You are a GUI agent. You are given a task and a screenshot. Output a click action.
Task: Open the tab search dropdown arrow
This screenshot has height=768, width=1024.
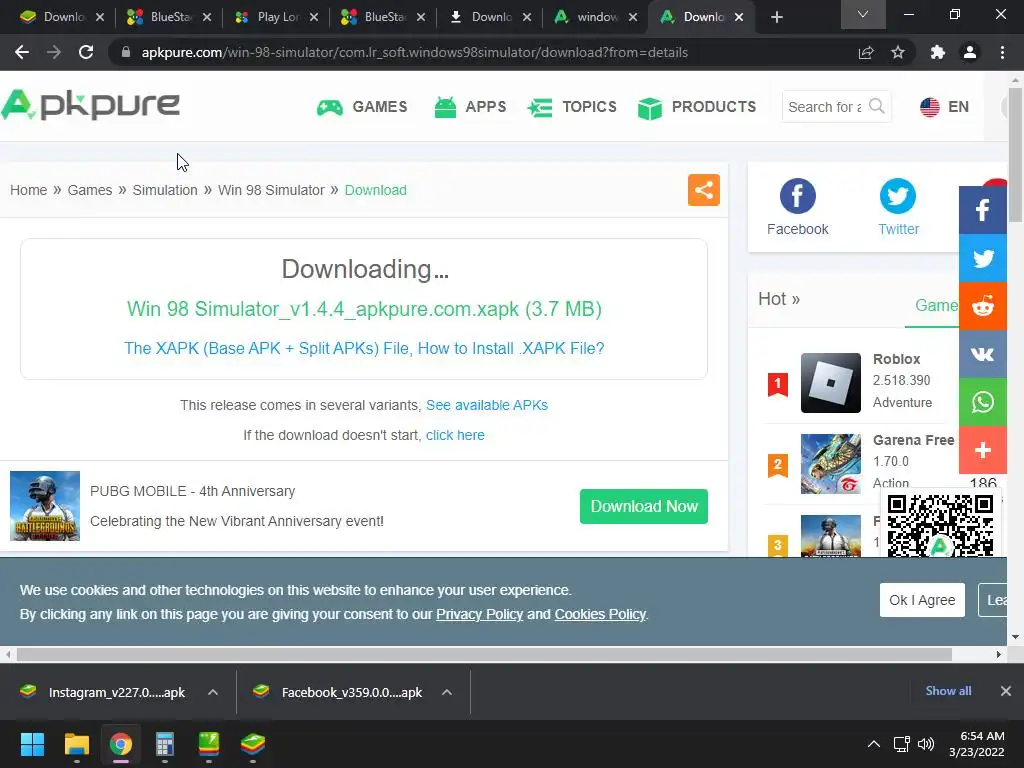(x=863, y=14)
